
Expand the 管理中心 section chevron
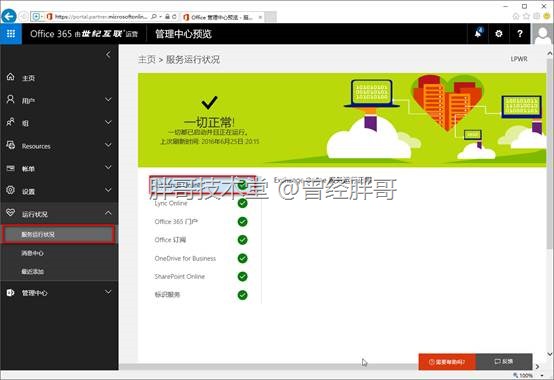tap(108, 292)
